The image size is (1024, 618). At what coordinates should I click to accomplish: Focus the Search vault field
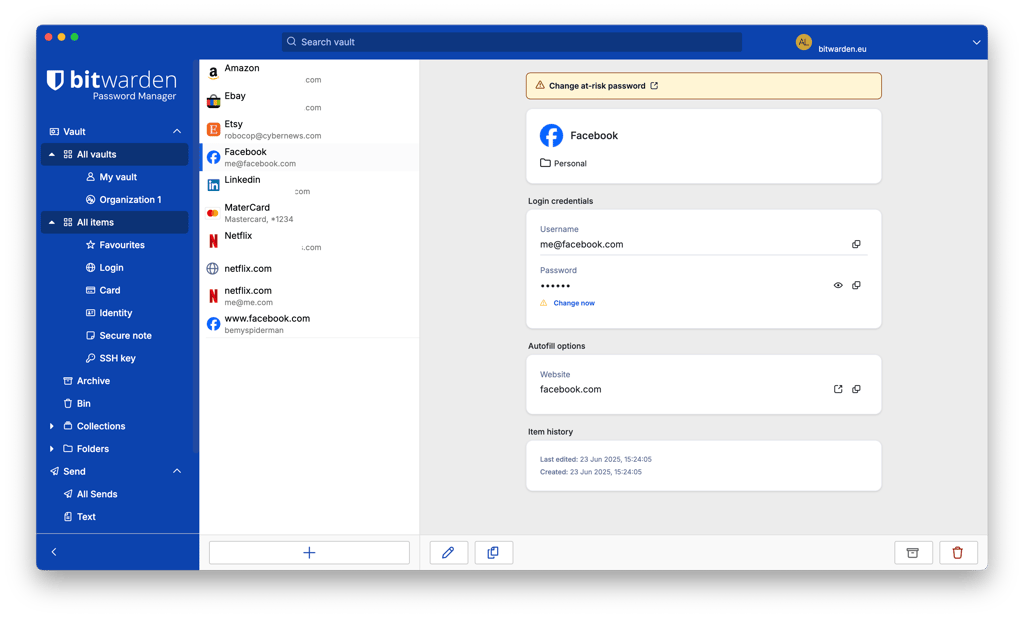tap(512, 42)
